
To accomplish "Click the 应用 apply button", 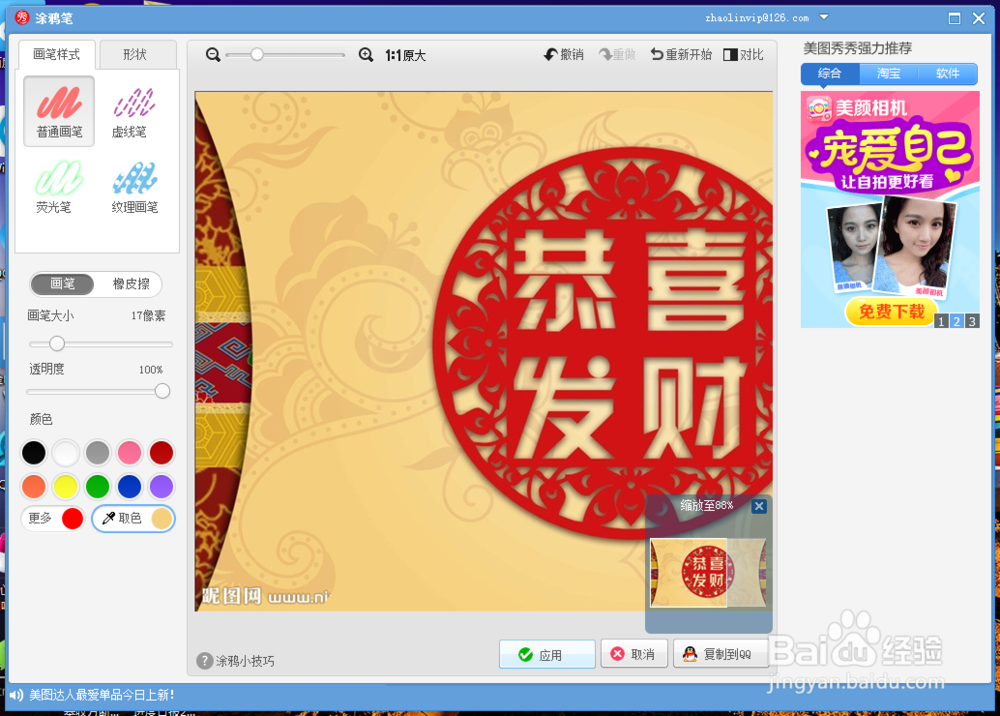I will tap(547, 654).
